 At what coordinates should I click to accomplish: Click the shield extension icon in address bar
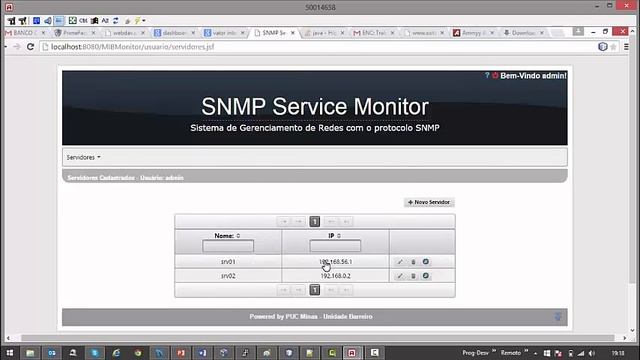[x=603, y=47]
